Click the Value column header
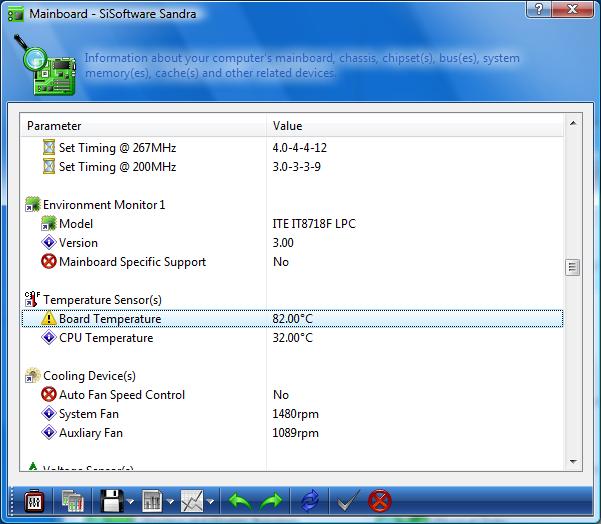This screenshot has width=601, height=524. pyautogui.click(x=415, y=126)
